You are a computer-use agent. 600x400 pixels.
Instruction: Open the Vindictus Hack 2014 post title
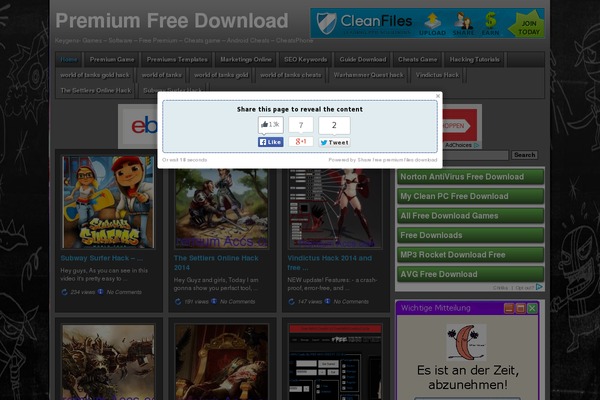tap(329, 263)
